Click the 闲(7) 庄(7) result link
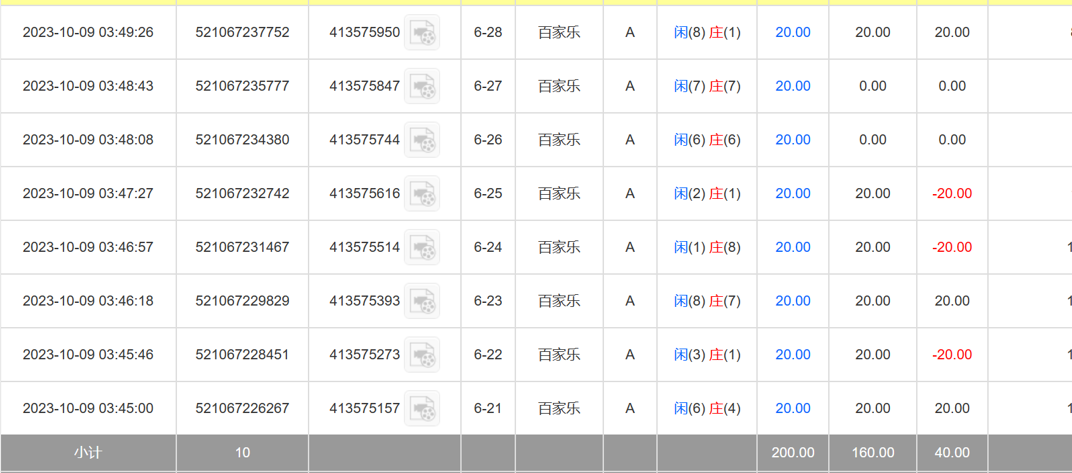 pos(707,86)
